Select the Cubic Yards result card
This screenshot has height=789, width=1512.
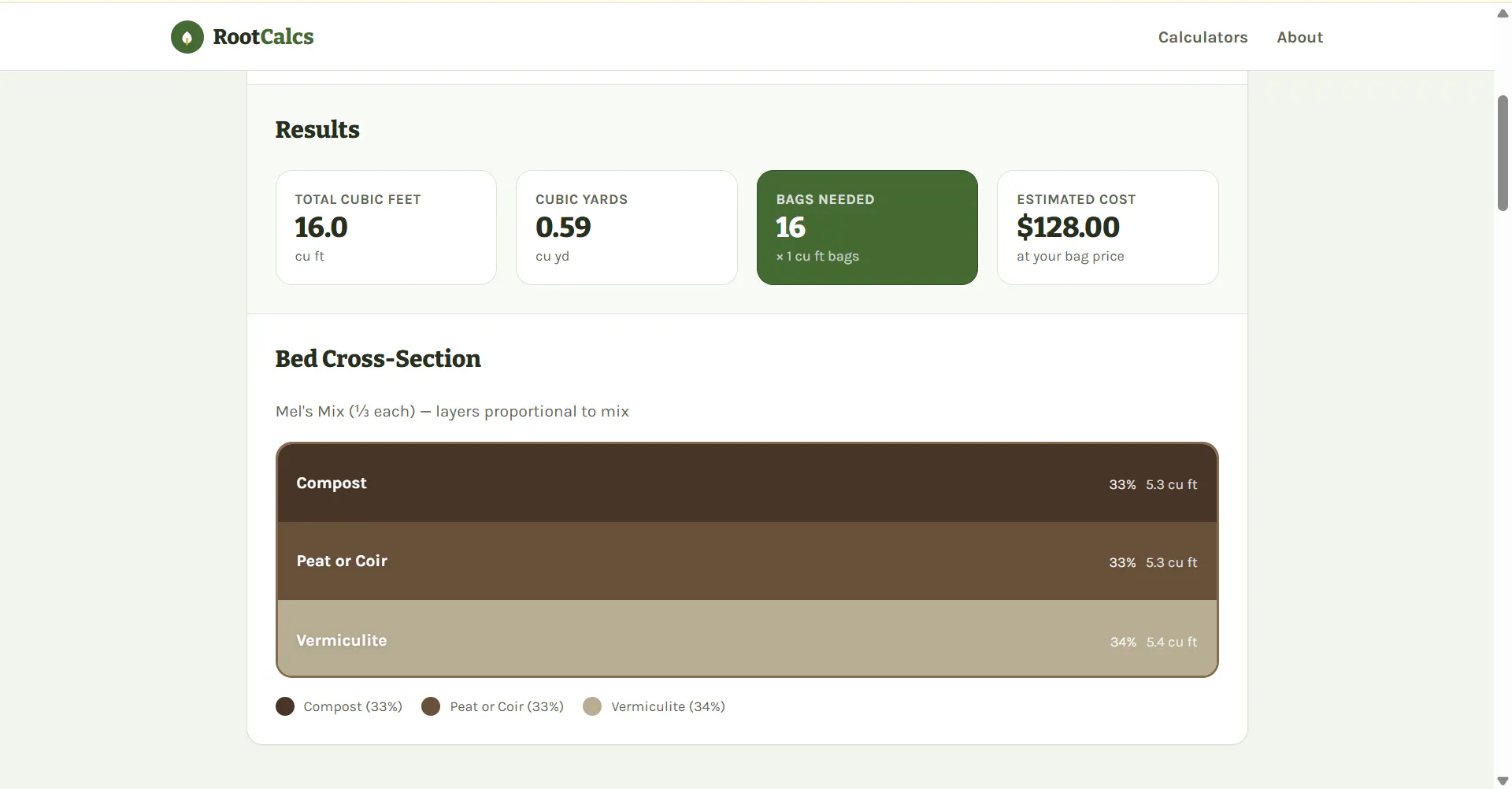(x=626, y=228)
